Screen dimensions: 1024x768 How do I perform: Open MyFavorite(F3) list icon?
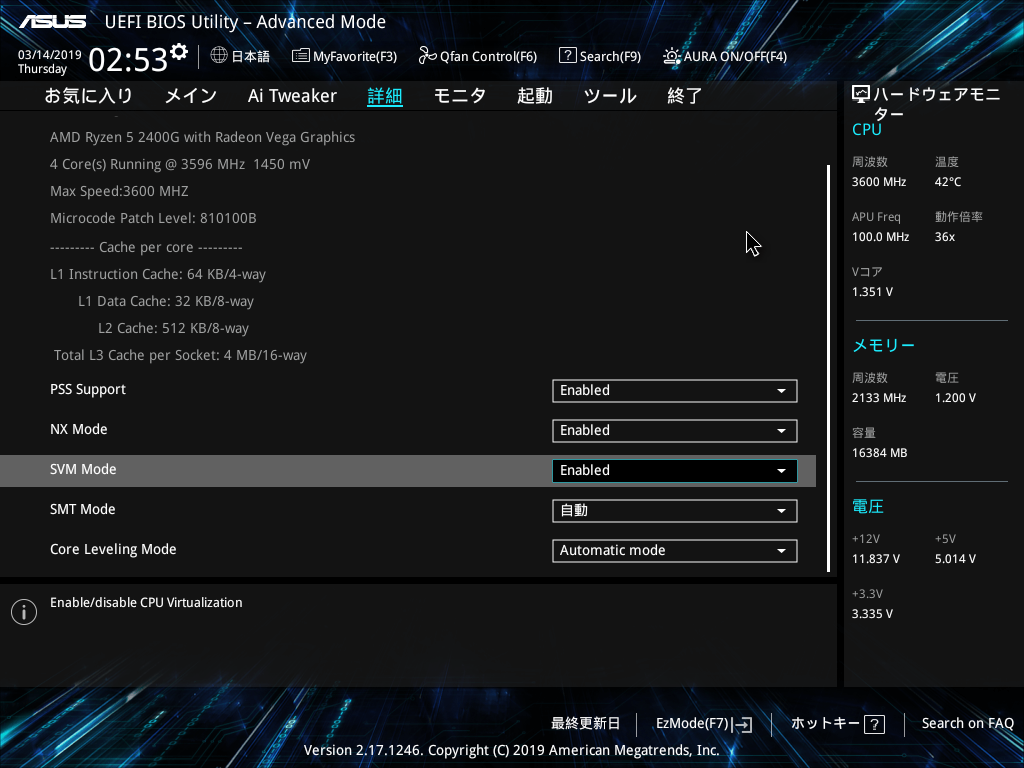point(300,56)
